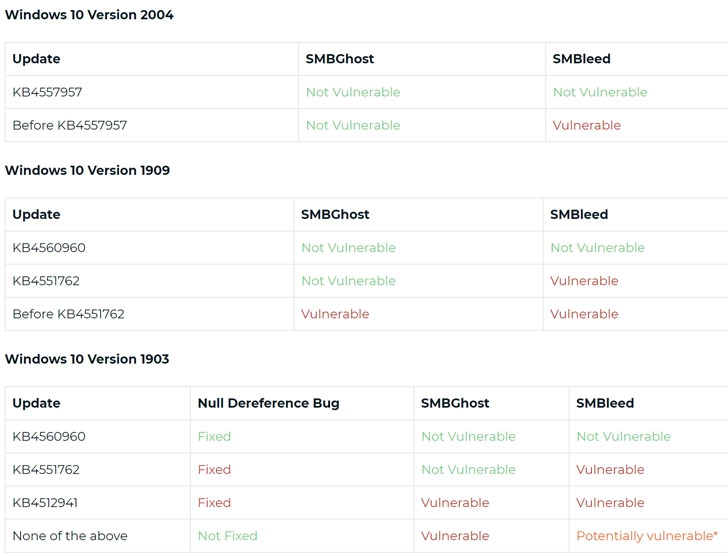Click 'Fixed' in the KB4512941 row
This screenshot has height=556, width=728.
214,503
